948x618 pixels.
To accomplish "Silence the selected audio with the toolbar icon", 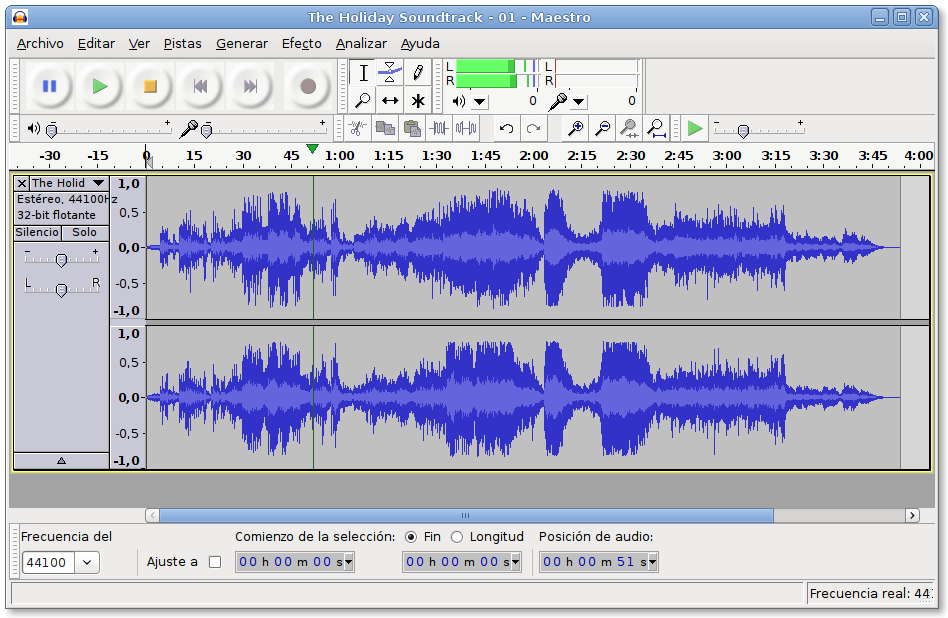I will 464,128.
